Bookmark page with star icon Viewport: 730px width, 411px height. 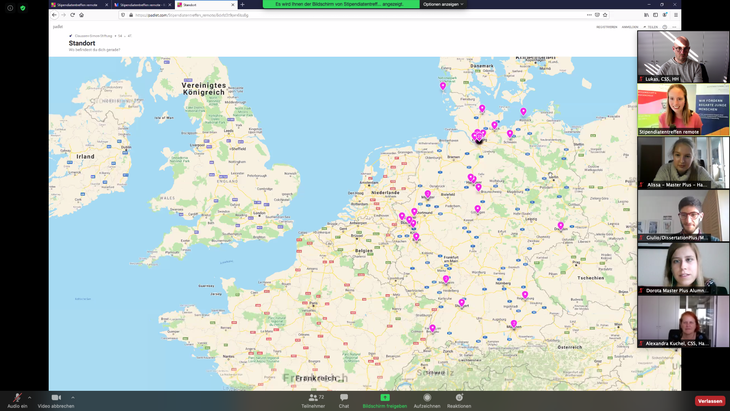click(605, 15)
